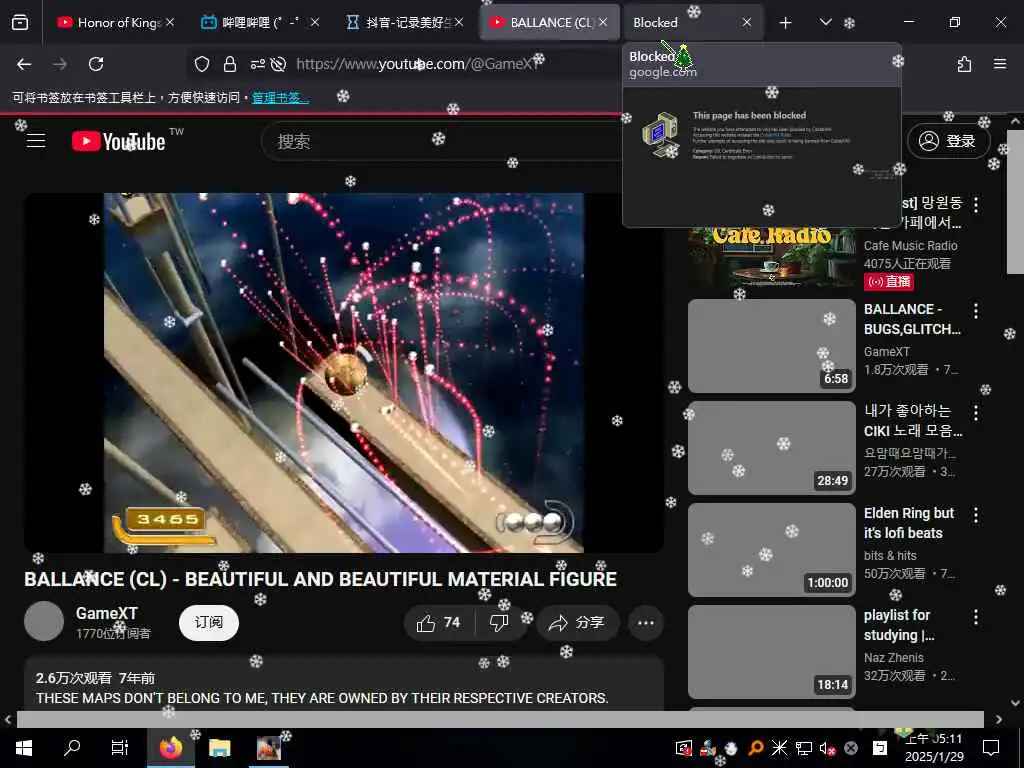Close the Blocked tab
The image size is (1024, 768).
[746, 23]
